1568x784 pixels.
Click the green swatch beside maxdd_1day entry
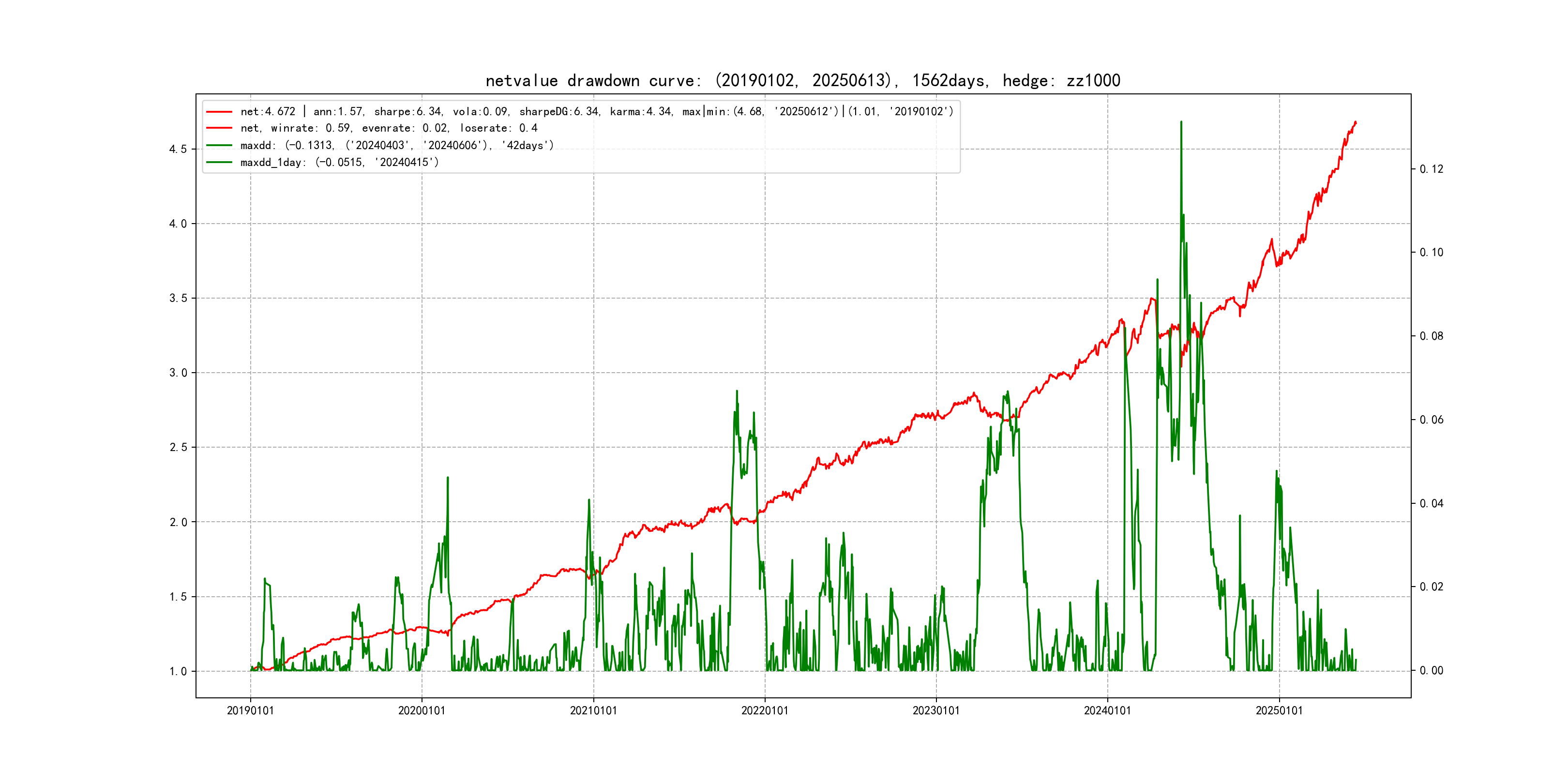click(x=219, y=163)
